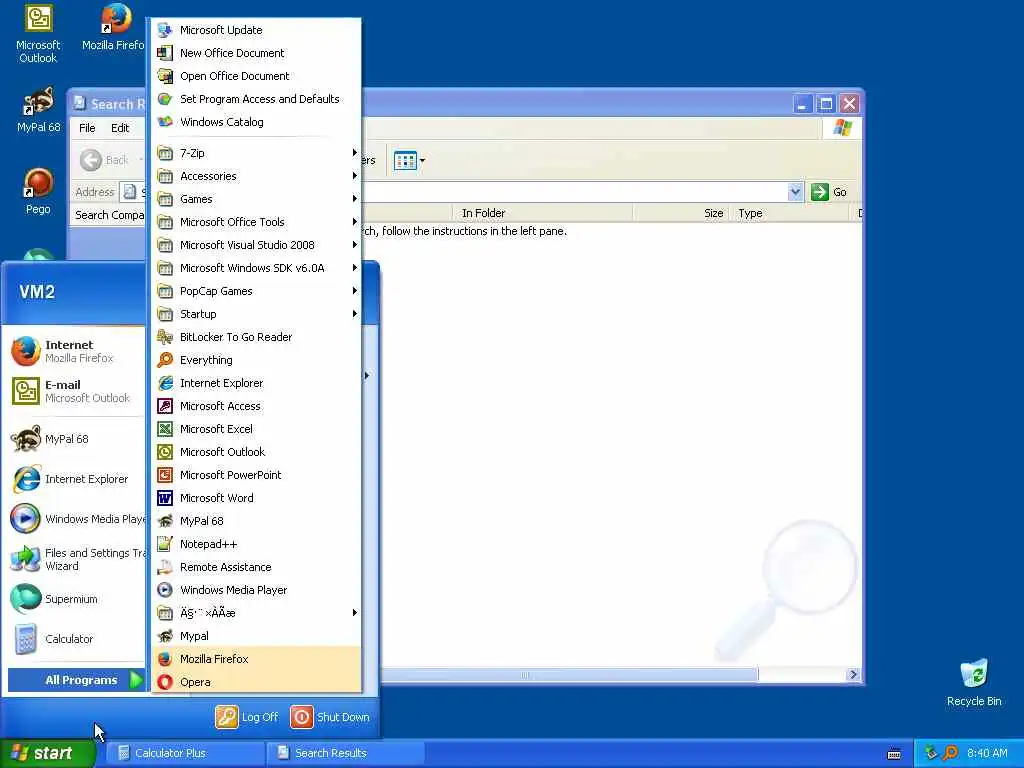This screenshot has width=1024, height=768.
Task: Click the taskbar clock showing 8:40 AM
Action: [x=987, y=753]
